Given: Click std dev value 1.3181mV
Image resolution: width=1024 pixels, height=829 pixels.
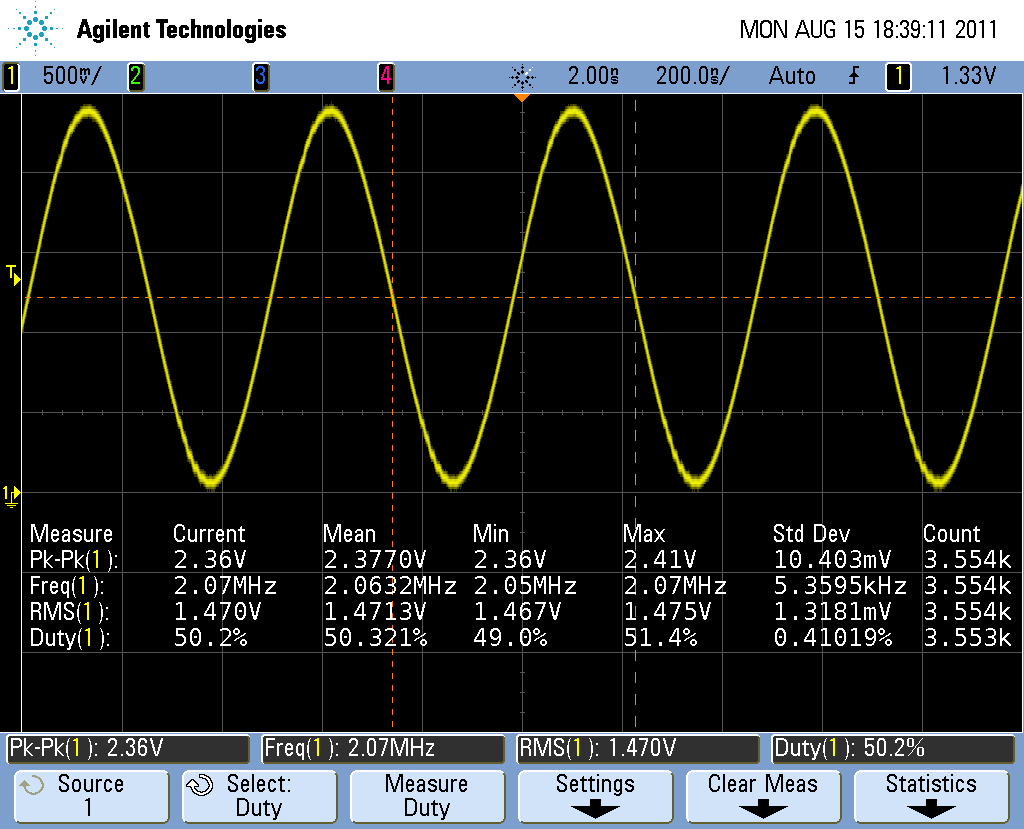Looking at the screenshot, I should click(x=833, y=612).
